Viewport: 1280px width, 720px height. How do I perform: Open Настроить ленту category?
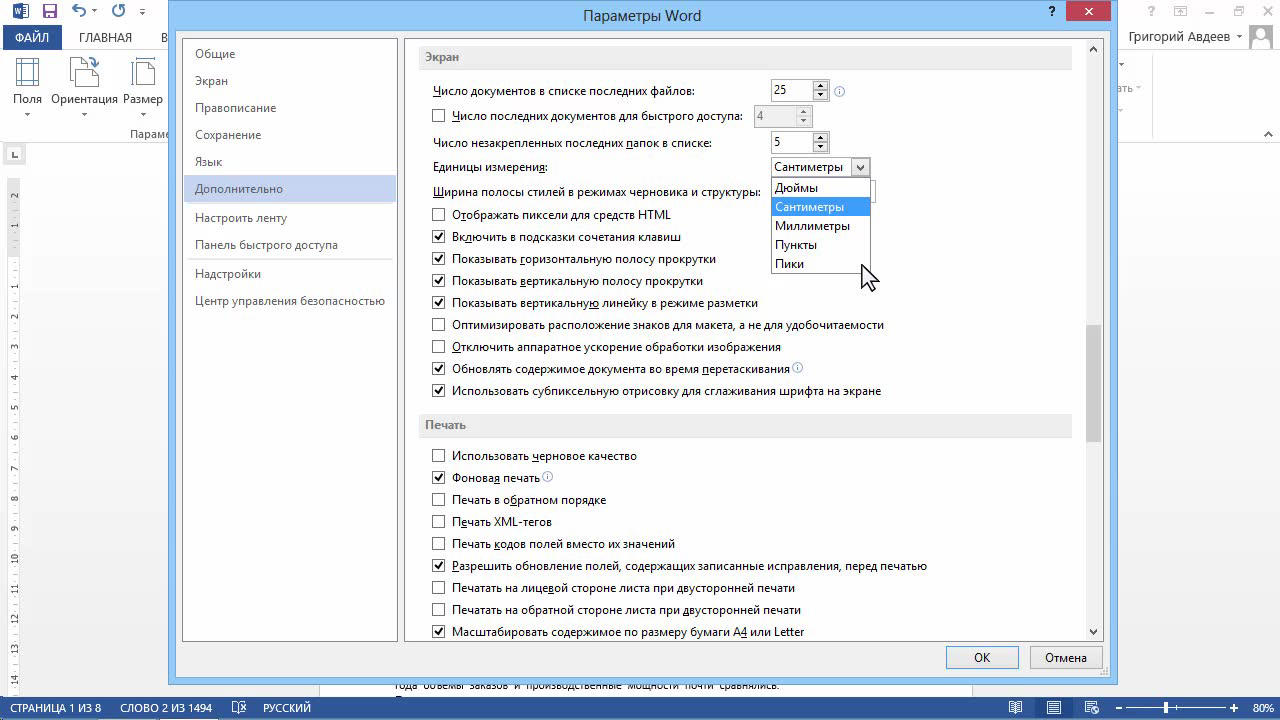click(290, 218)
